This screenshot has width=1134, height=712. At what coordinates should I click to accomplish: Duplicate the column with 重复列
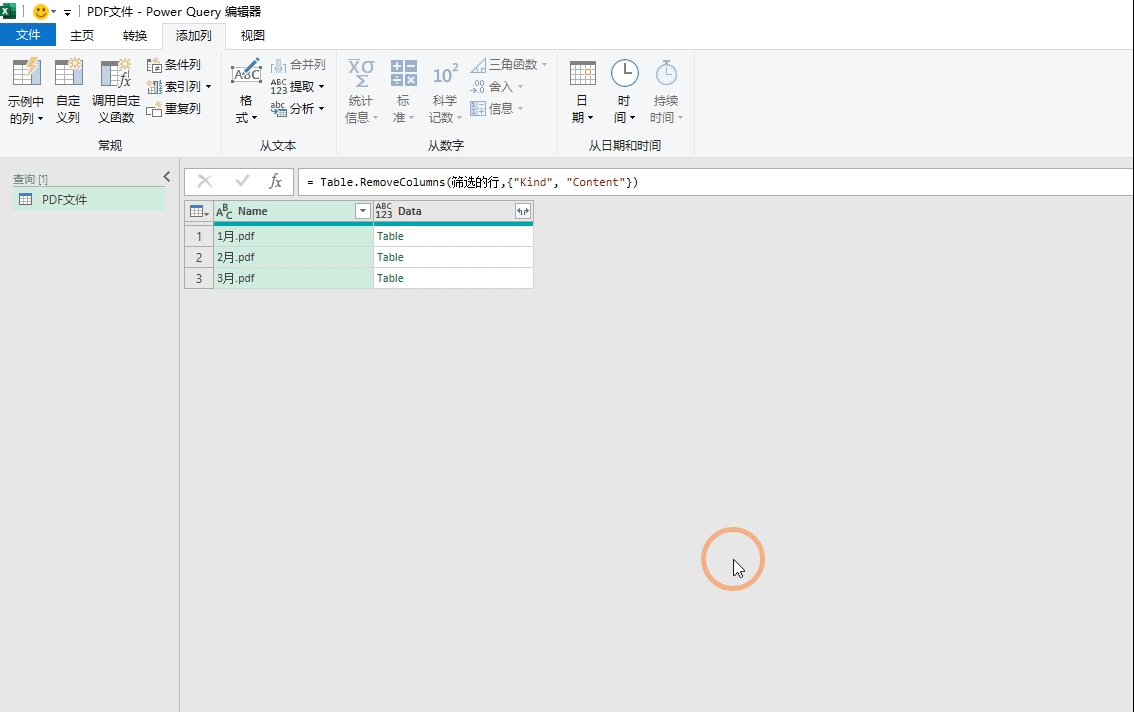coord(174,109)
